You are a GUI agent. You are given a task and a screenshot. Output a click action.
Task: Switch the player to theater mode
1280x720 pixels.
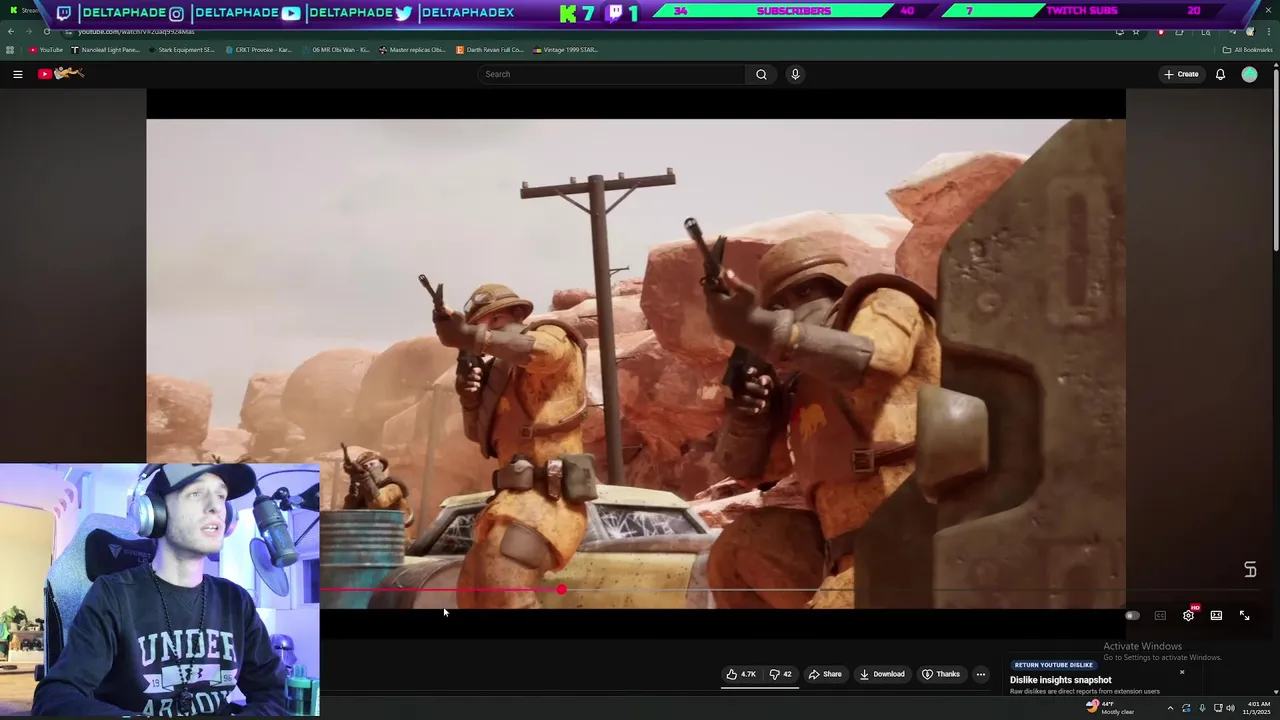(1216, 615)
